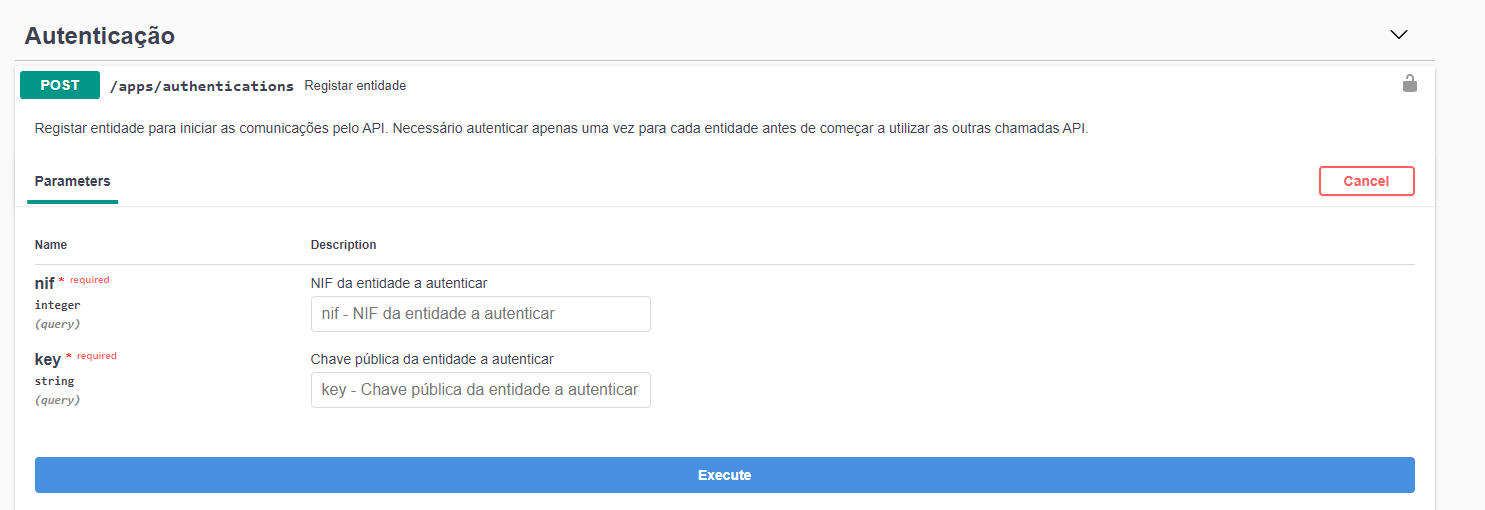Click the authorization lock icon

(1409, 84)
